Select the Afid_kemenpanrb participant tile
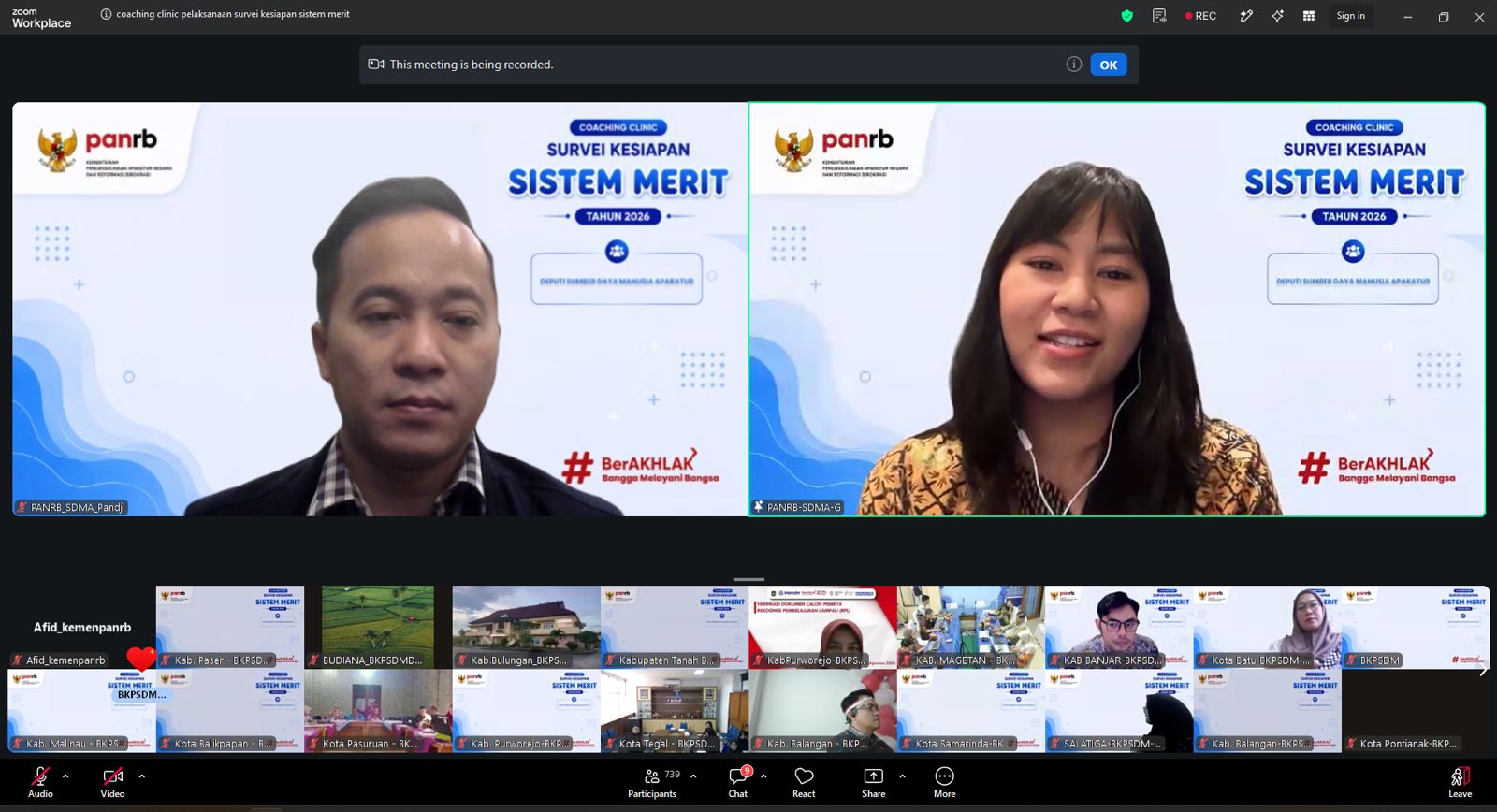Screen dimensions: 1497x812 tap(81, 627)
